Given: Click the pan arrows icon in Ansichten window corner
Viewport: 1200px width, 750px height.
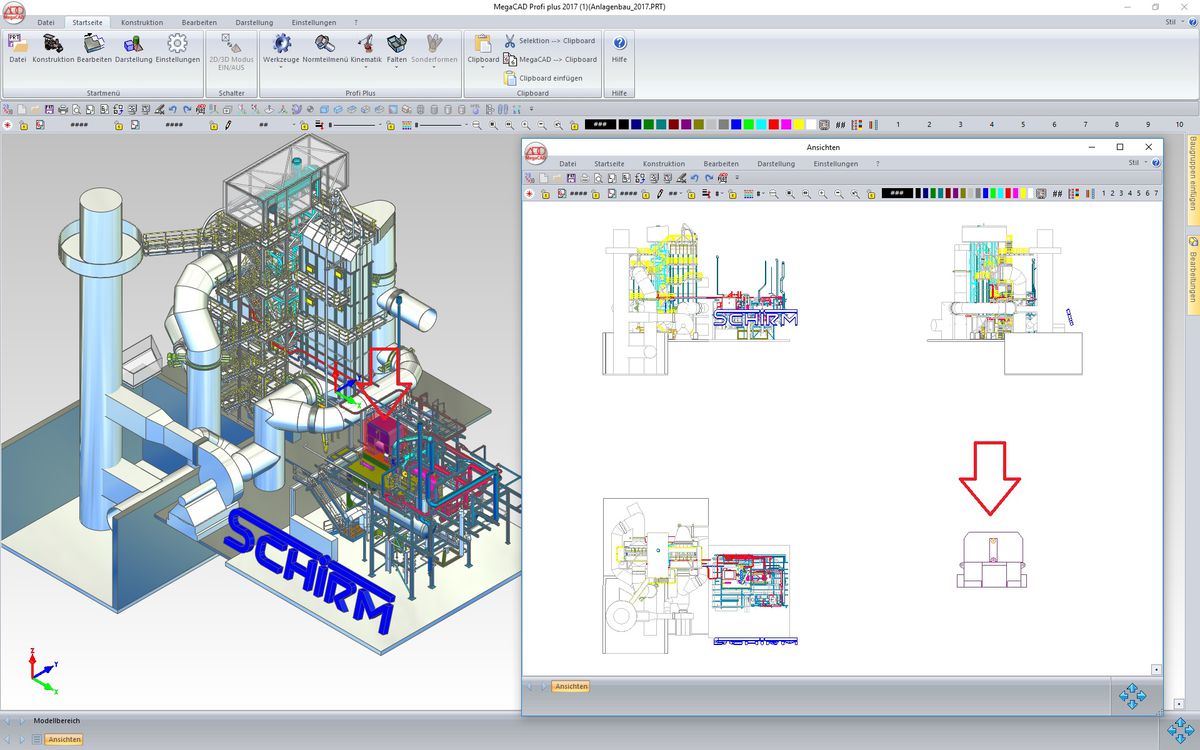Looking at the screenshot, I should (x=1132, y=695).
